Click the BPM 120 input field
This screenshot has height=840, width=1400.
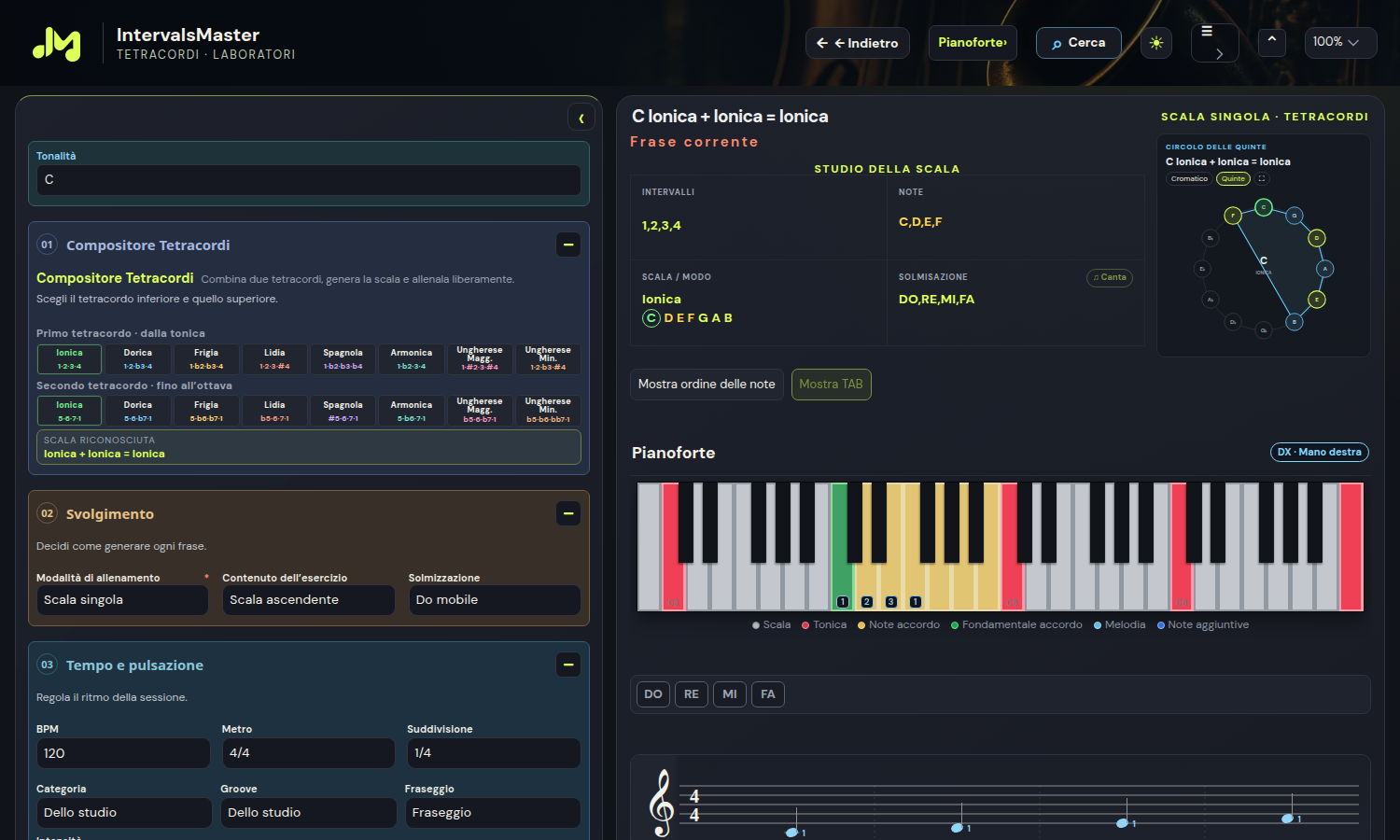tap(122, 753)
